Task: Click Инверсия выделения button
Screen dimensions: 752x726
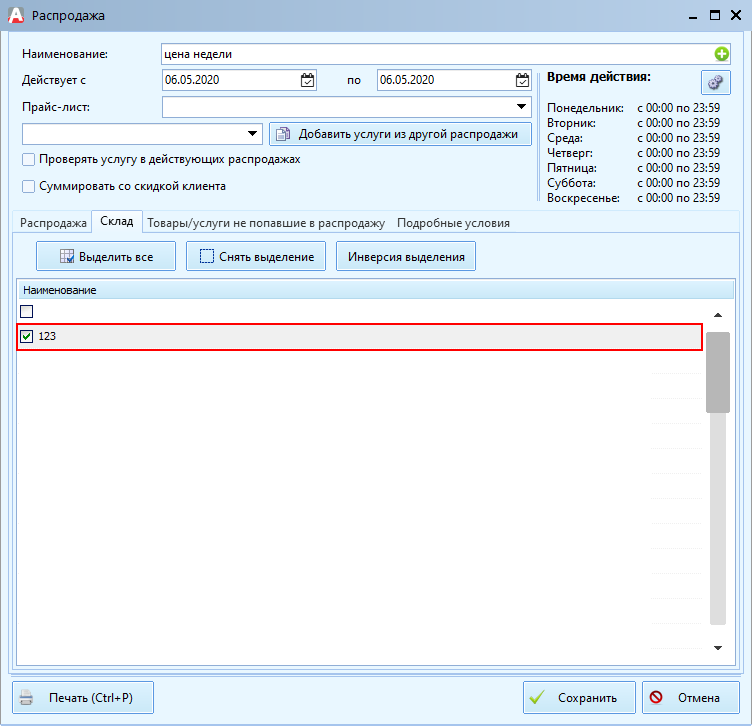Action: 406,257
